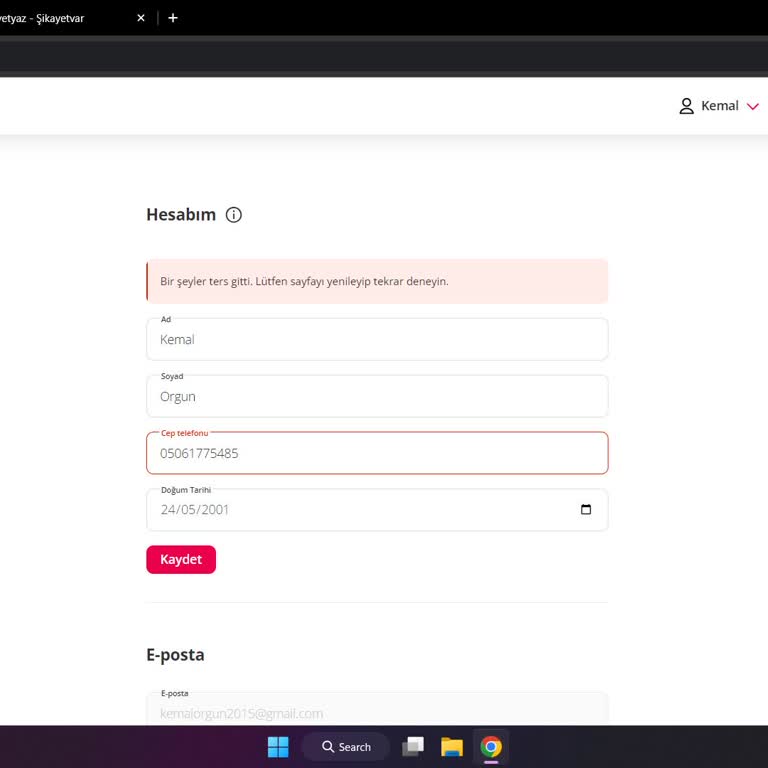Click the Chrome icon in the taskbar

point(491,747)
